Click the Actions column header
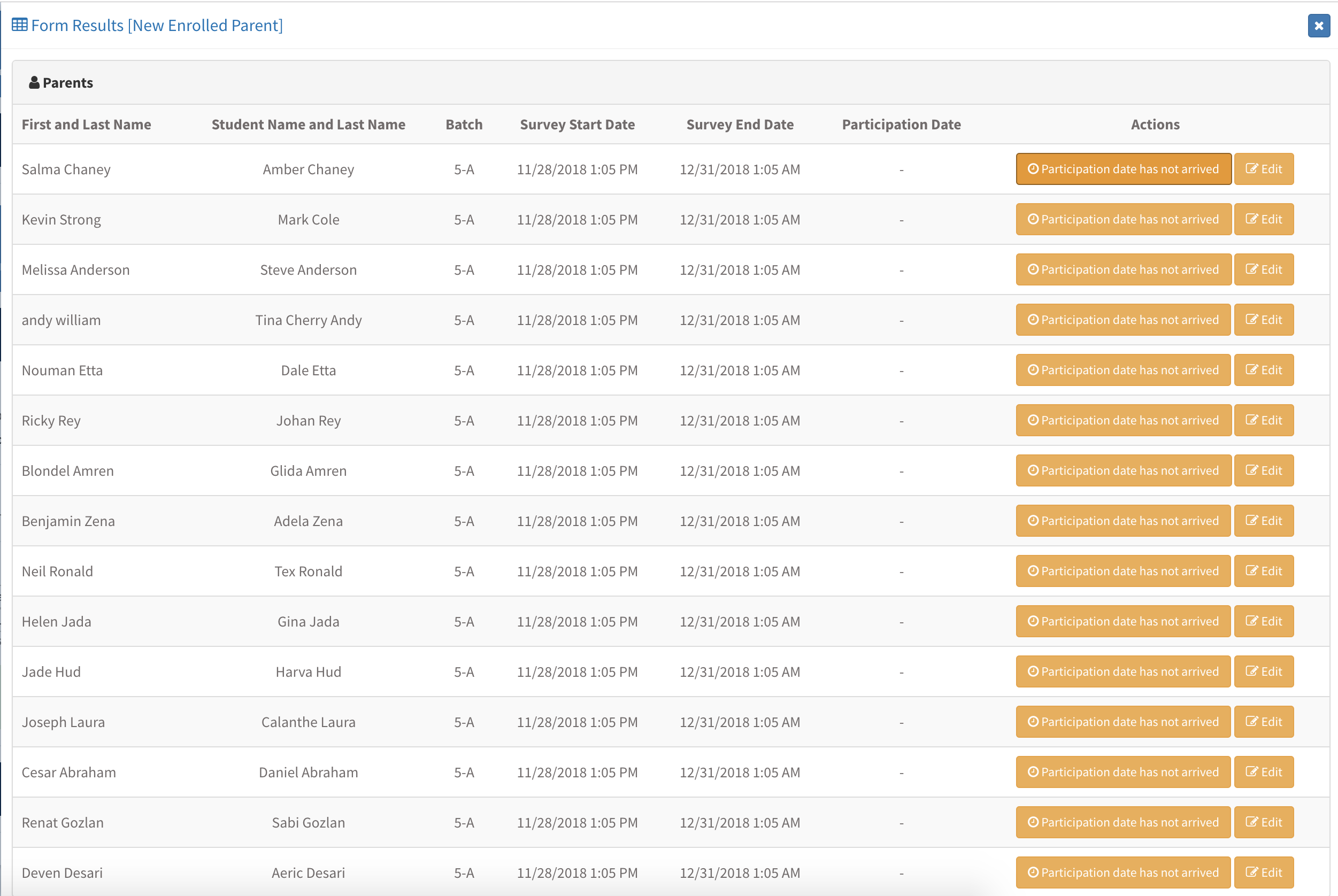 (1155, 125)
